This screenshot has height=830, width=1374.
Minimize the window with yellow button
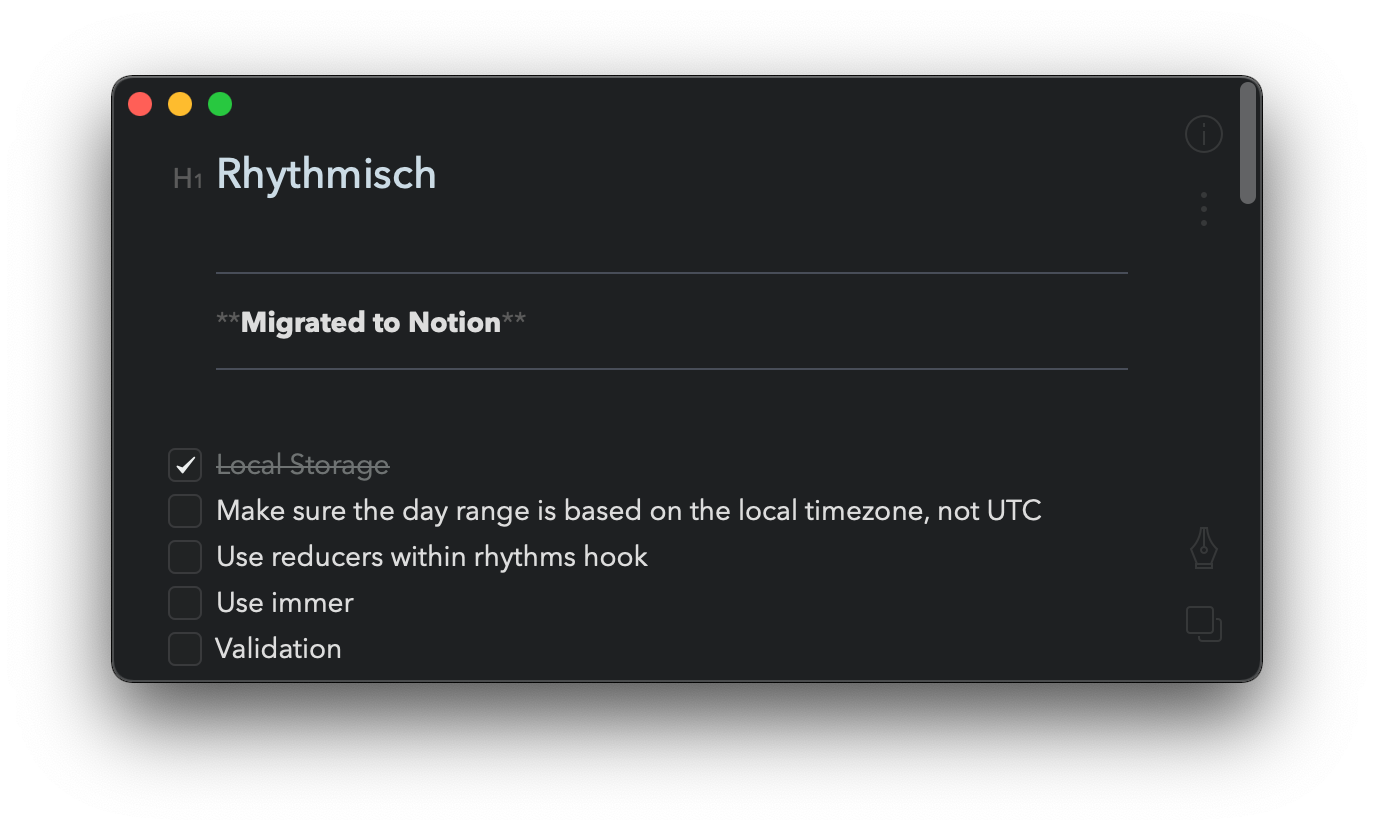click(x=180, y=104)
